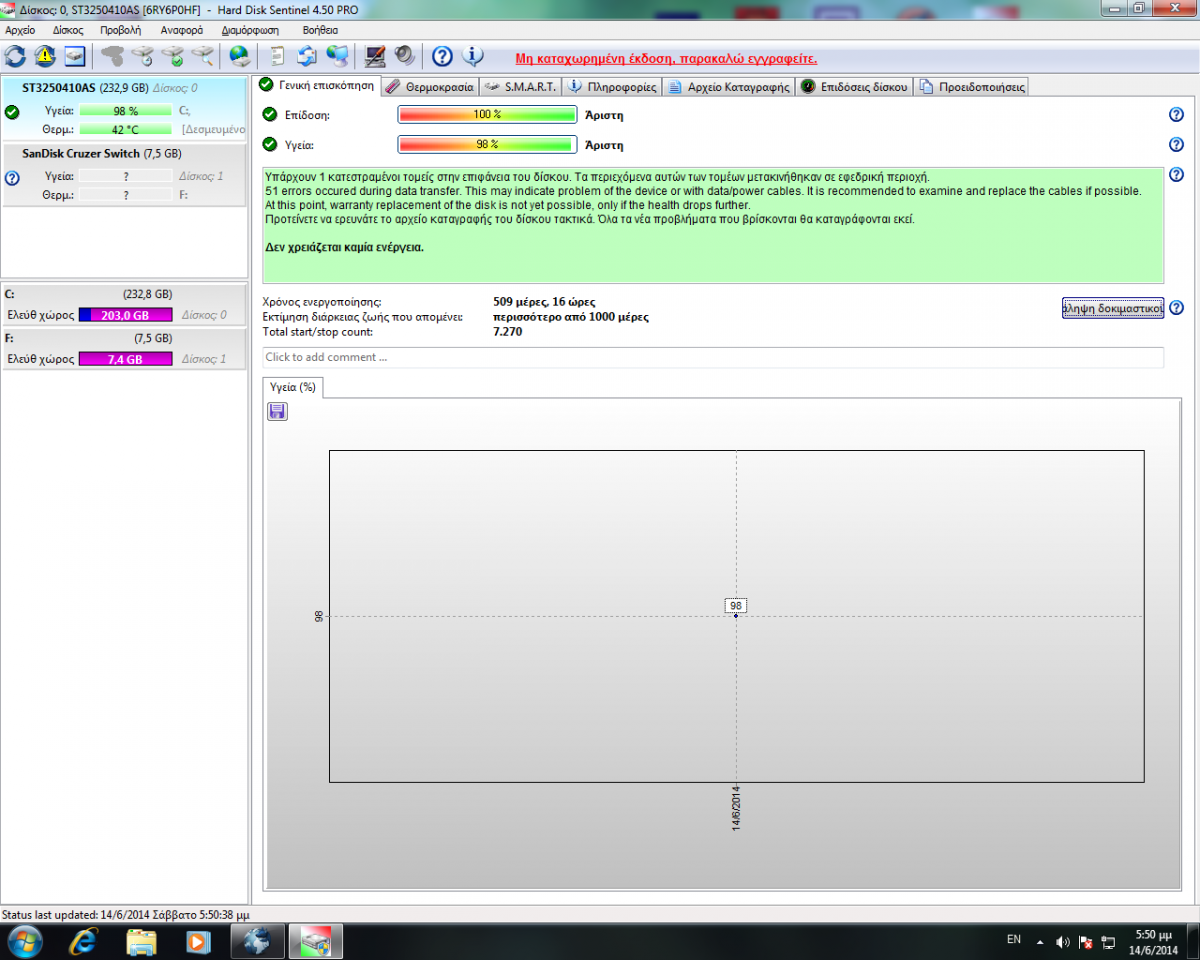Open Internet Explorer from the taskbar
Viewport: 1200px width, 960px height.
tap(85, 941)
